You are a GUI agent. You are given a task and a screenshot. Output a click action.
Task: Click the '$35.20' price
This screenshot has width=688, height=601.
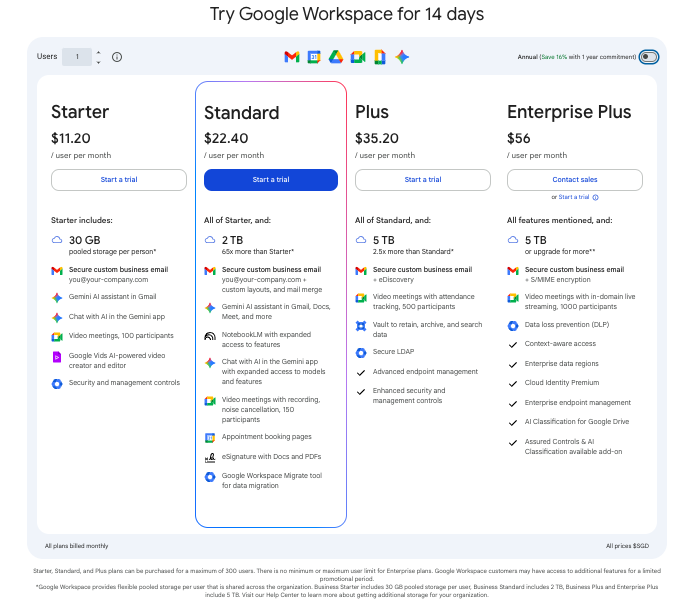377,138
